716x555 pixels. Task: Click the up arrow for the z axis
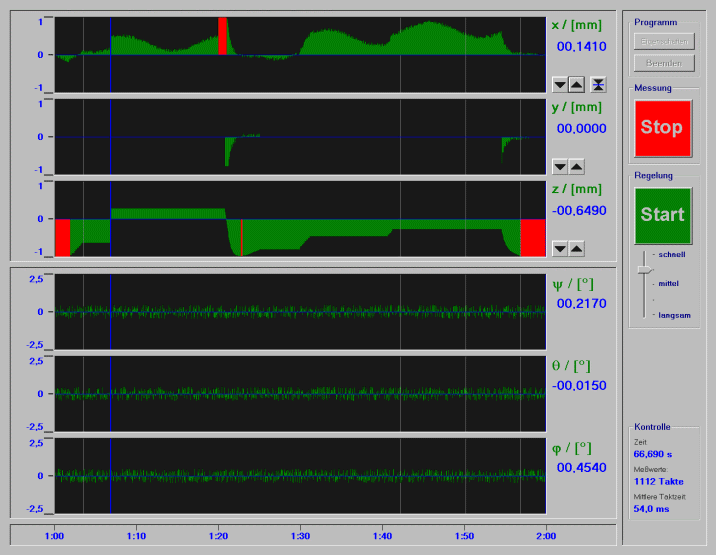point(577,249)
